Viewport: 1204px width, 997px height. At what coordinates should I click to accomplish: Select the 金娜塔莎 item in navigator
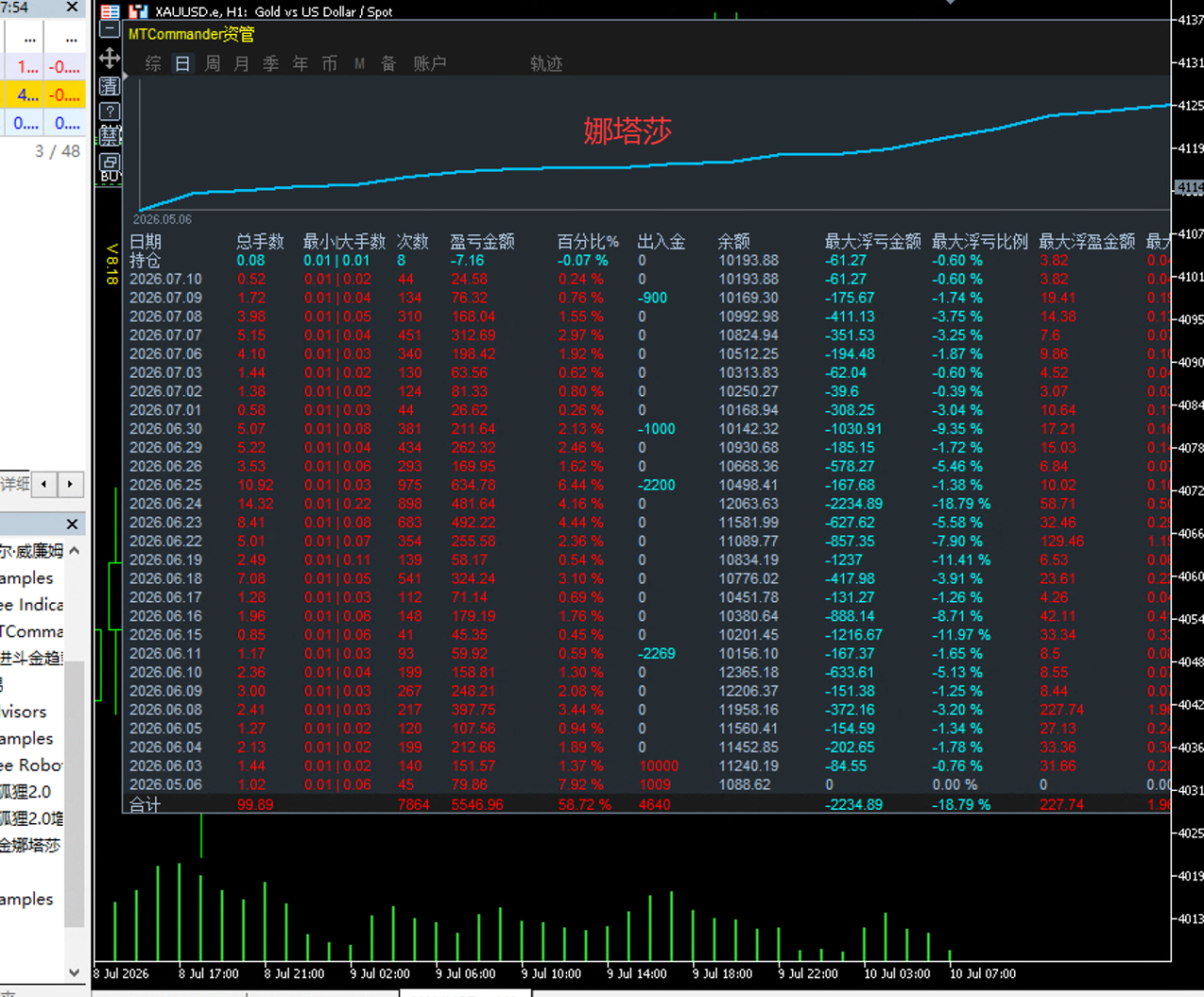pyautogui.click(x=30, y=846)
